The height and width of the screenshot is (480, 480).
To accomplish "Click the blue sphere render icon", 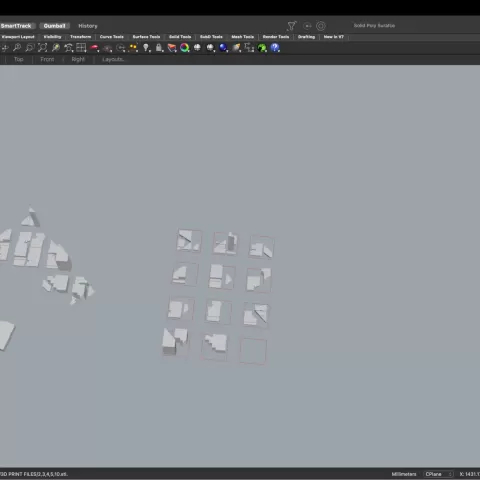I will pos(223,48).
